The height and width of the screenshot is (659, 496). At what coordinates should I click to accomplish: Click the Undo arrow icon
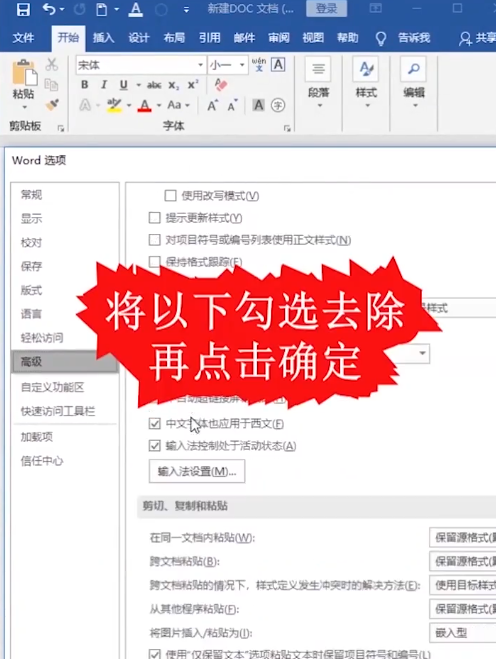[49, 8]
